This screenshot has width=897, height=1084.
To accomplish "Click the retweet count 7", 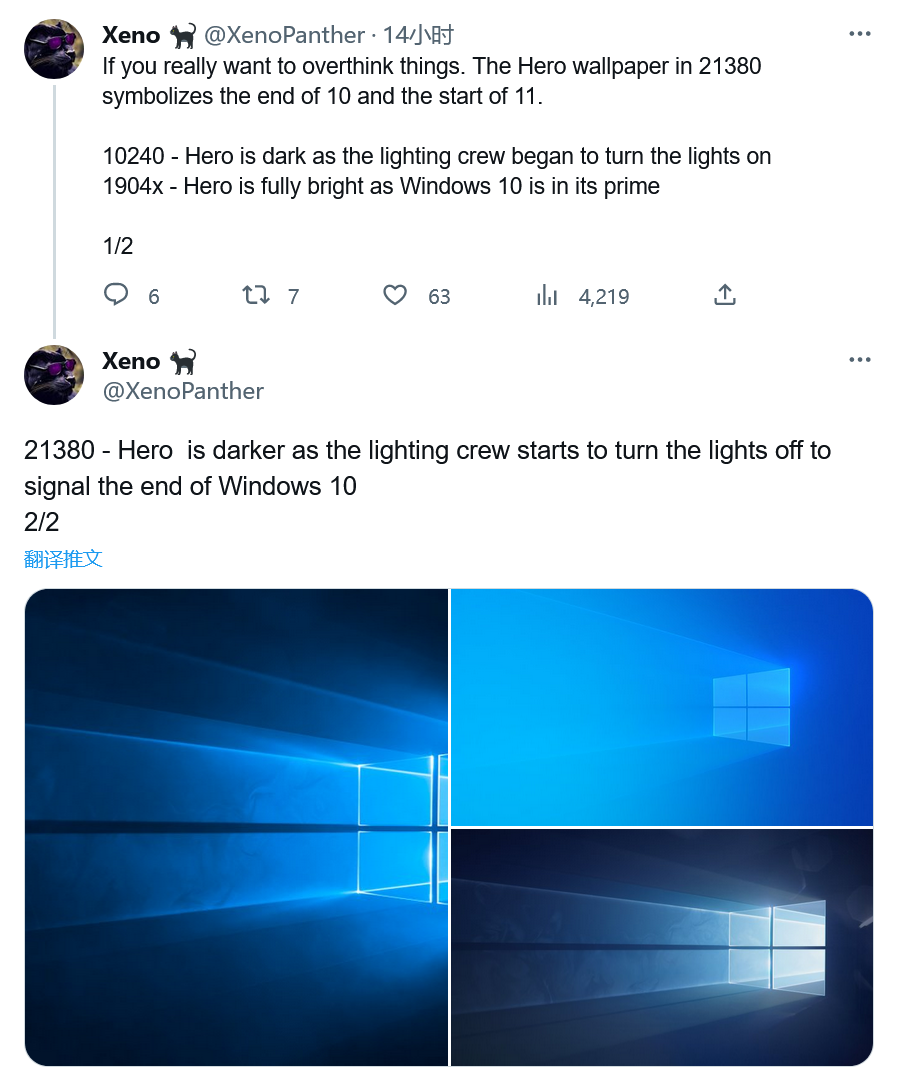I will [x=293, y=296].
